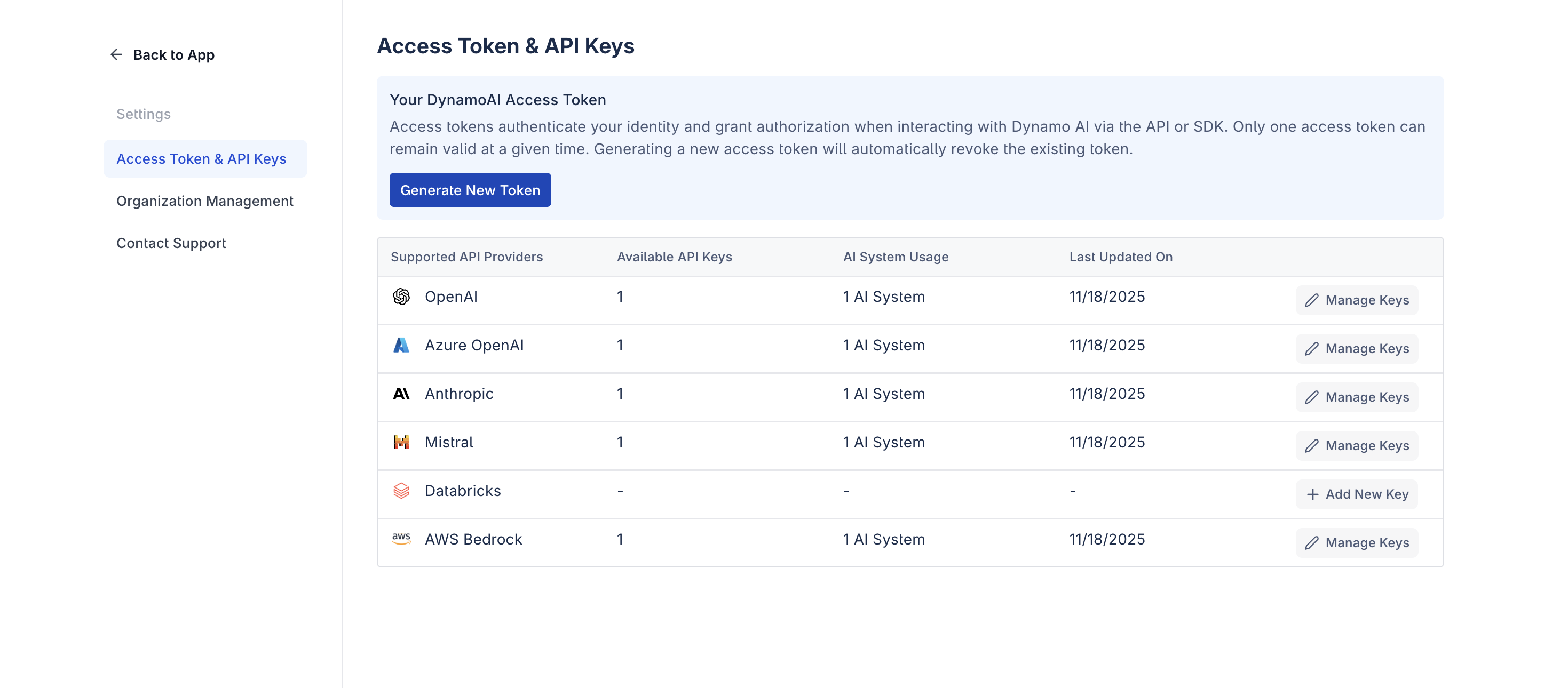This screenshot has width=1568, height=688.
Task: Manage keys for Azure OpenAI
Action: [1356, 349]
